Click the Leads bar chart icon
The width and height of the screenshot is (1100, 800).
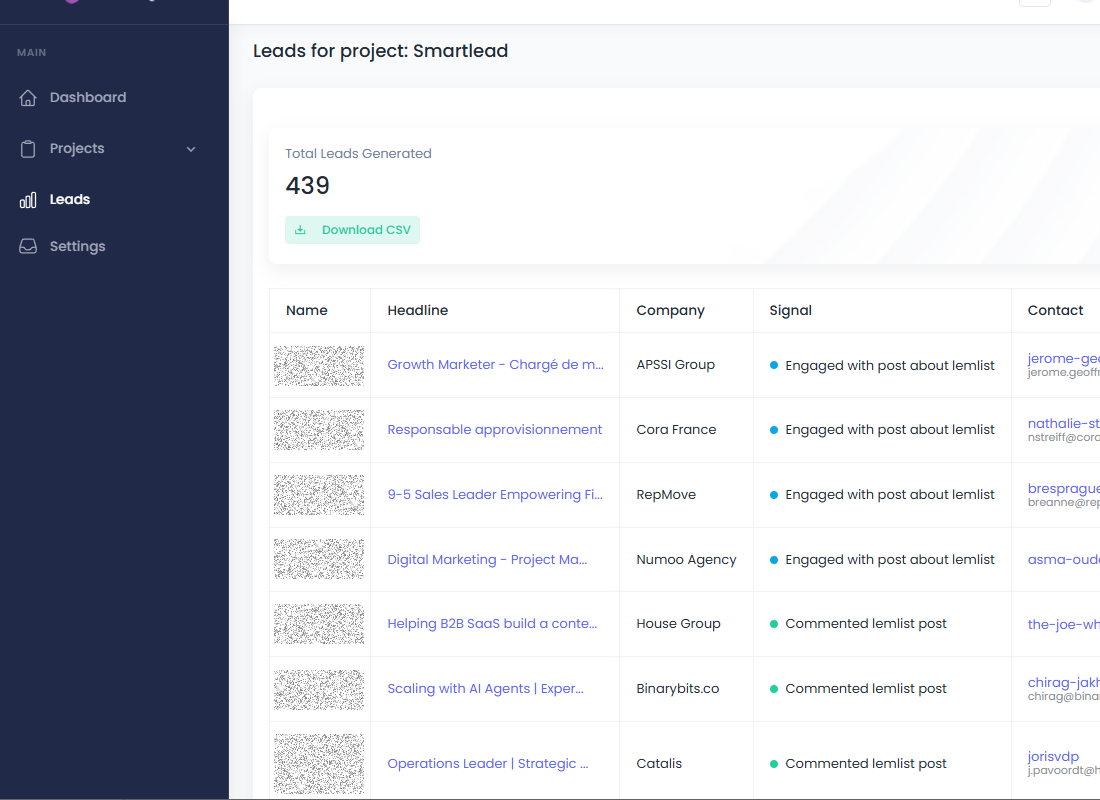click(29, 200)
